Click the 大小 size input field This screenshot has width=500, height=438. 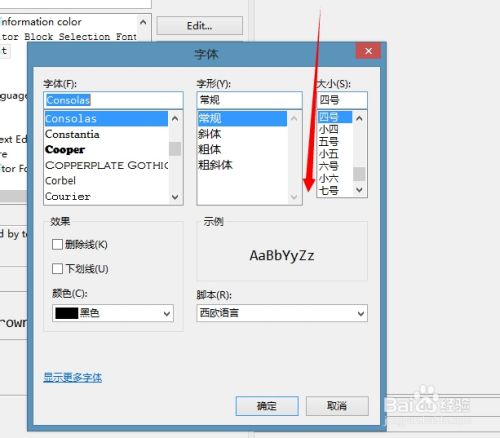click(342, 100)
